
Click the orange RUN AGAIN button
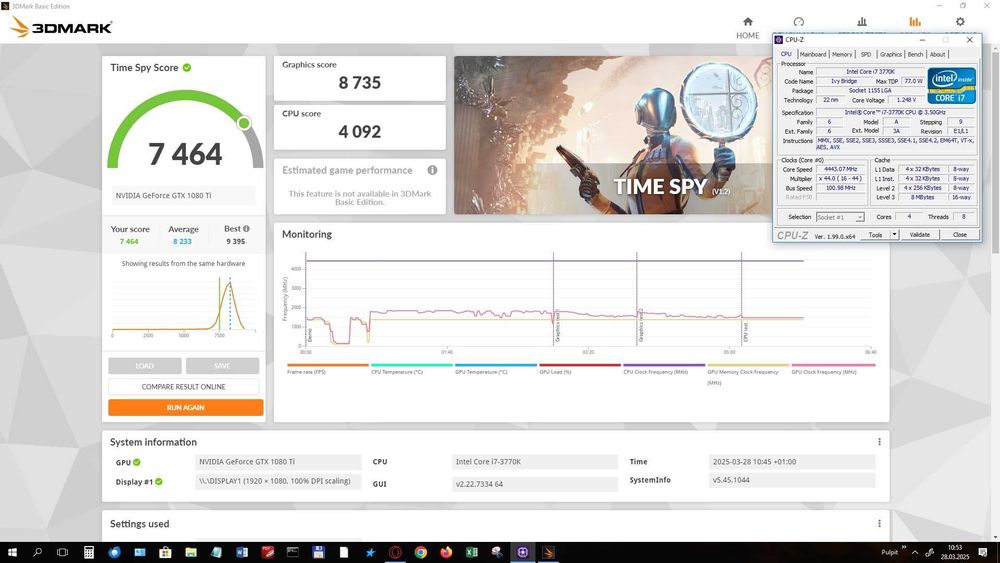coord(186,407)
